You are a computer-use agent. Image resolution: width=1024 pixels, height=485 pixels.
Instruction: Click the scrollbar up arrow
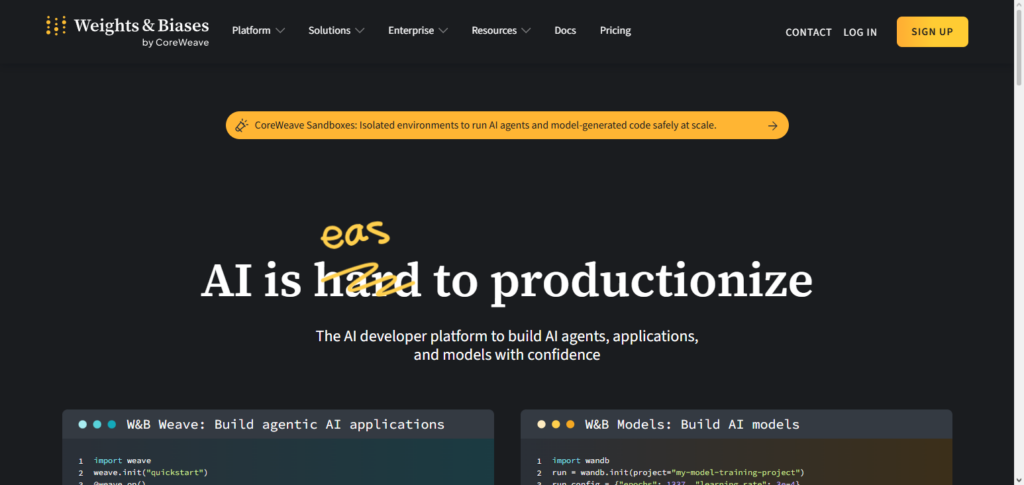[x=1018, y=5]
